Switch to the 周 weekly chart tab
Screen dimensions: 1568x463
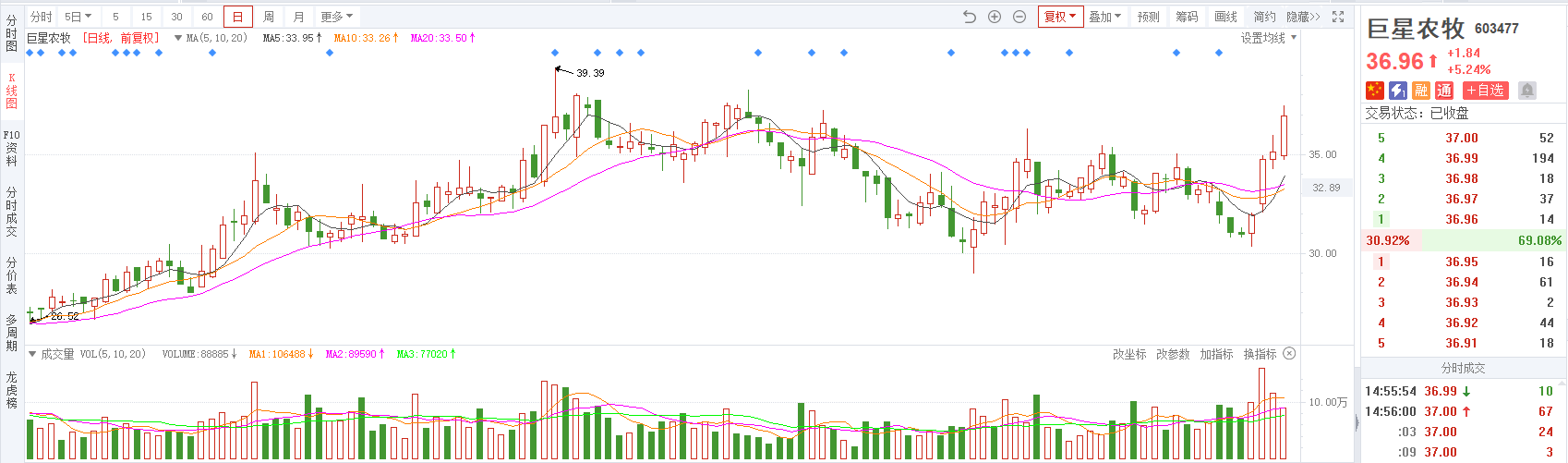(x=269, y=17)
